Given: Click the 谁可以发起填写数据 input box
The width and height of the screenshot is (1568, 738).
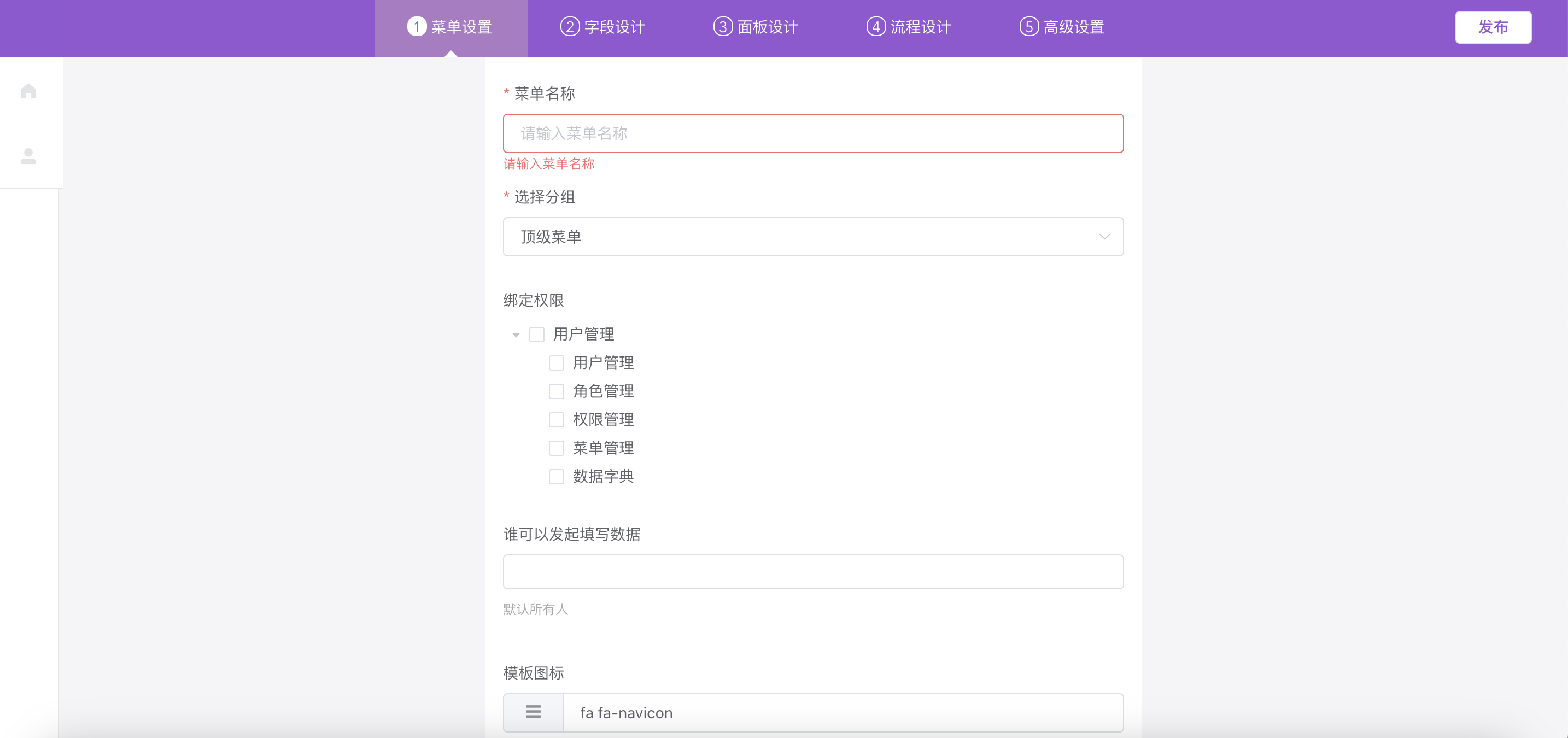Looking at the screenshot, I should click(x=813, y=571).
